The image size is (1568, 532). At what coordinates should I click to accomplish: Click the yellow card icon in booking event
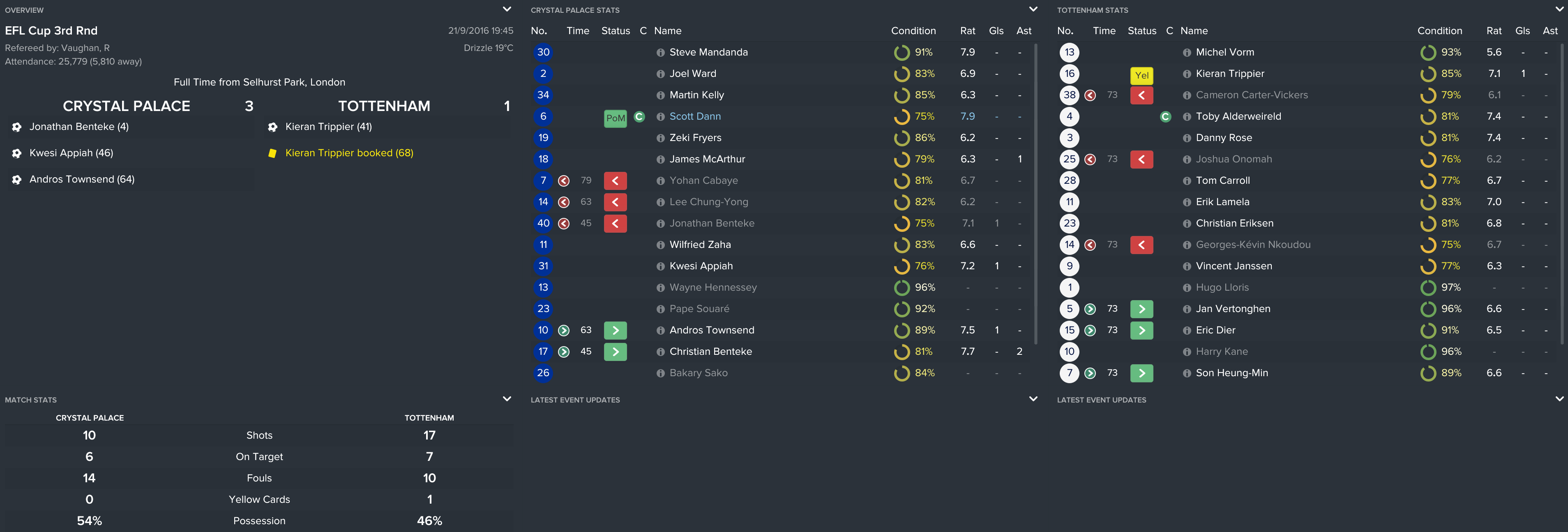click(x=272, y=153)
